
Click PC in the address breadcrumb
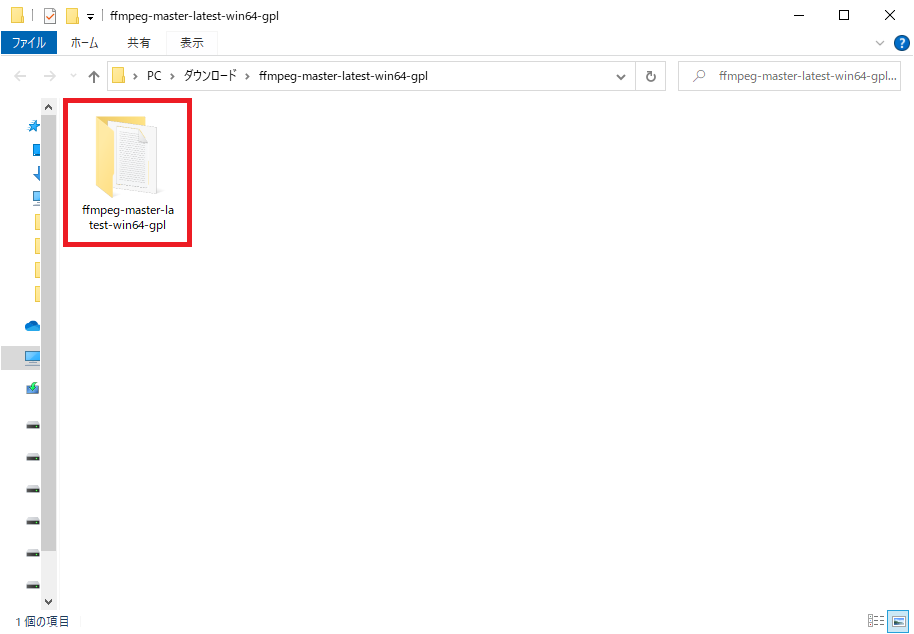click(154, 76)
